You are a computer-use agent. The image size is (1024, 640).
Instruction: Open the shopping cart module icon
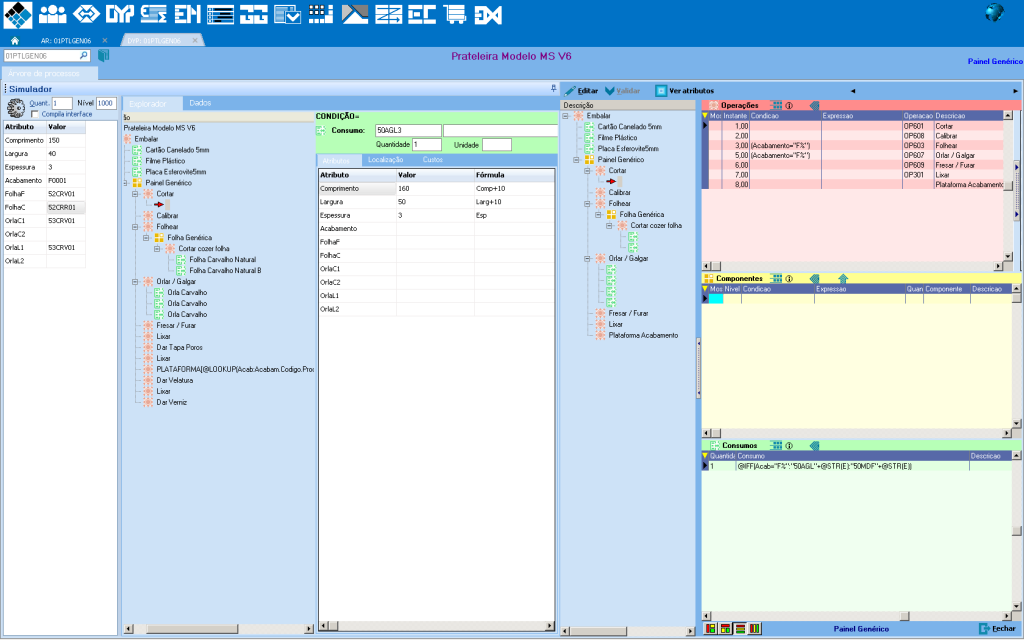click(x=455, y=14)
